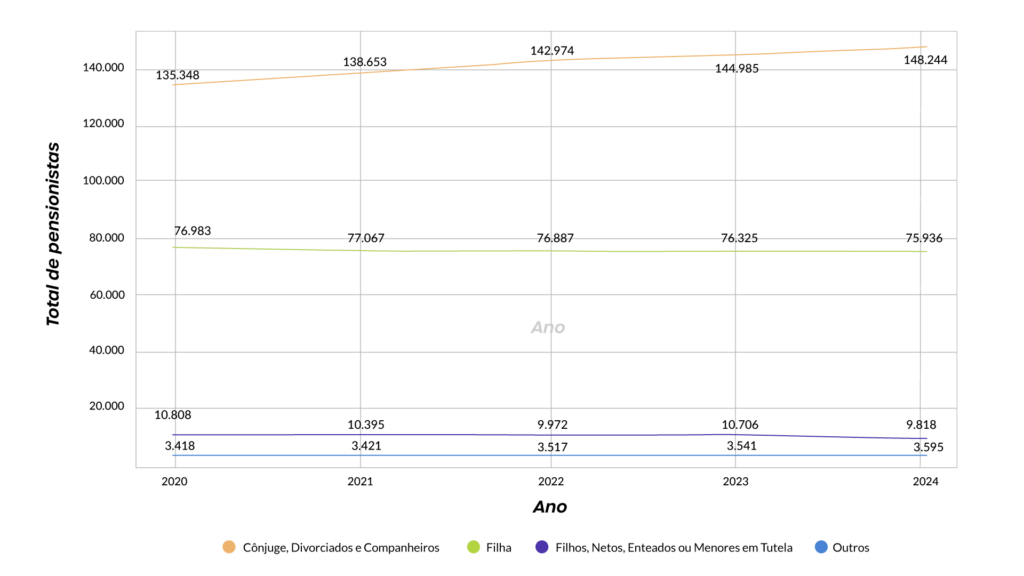
Task: Toggle the Cônjuge, Divorciados e Companheiros legend label
Action: tap(341, 548)
